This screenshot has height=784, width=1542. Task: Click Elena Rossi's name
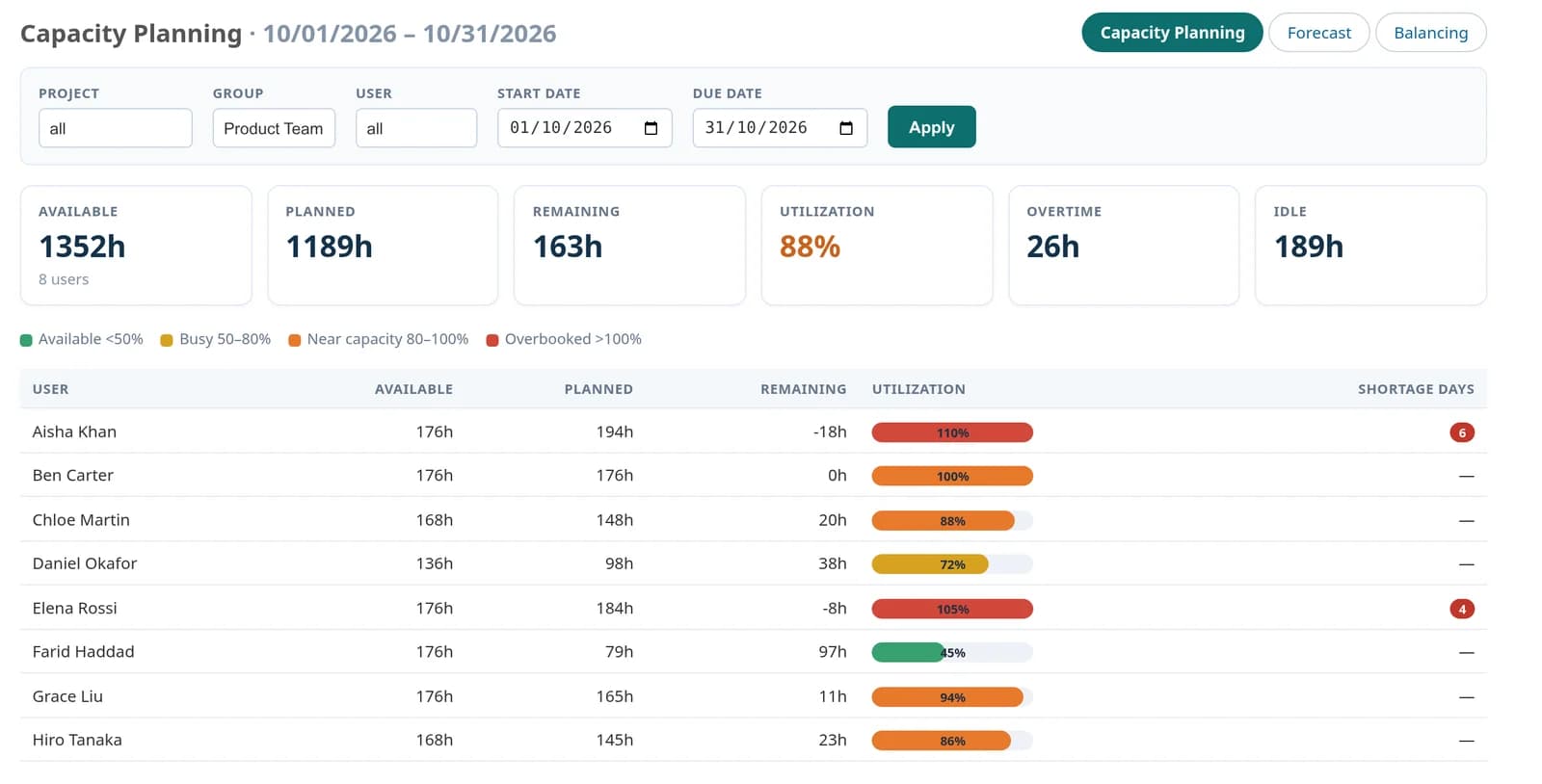click(74, 608)
